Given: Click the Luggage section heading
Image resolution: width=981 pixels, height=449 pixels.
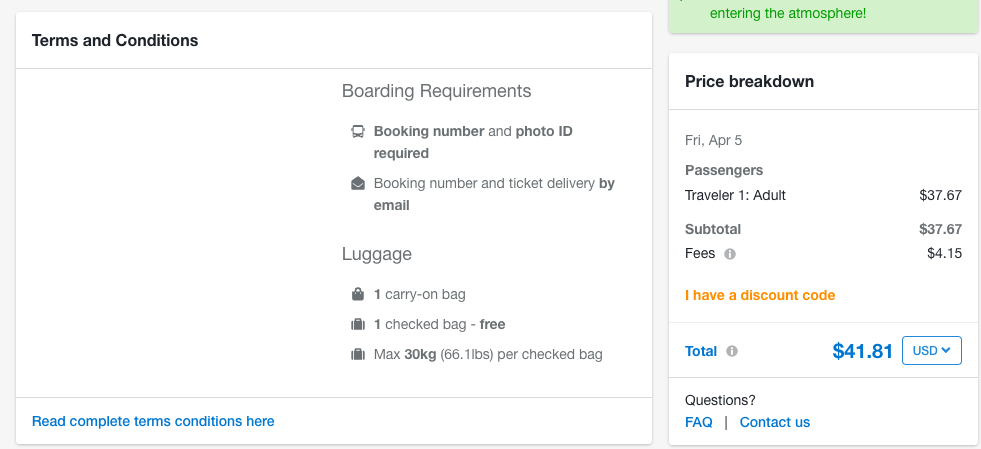Looking at the screenshot, I should tap(377, 254).
